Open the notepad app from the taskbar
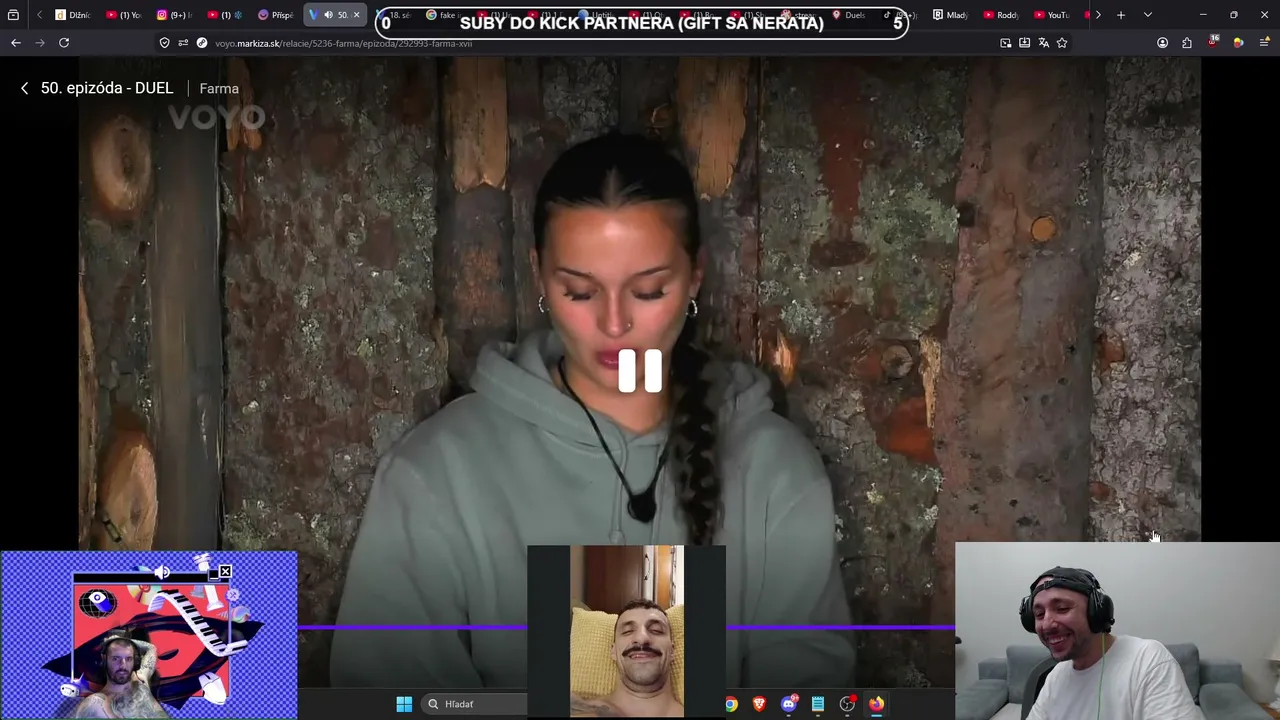1280x720 pixels. (x=818, y=704)
